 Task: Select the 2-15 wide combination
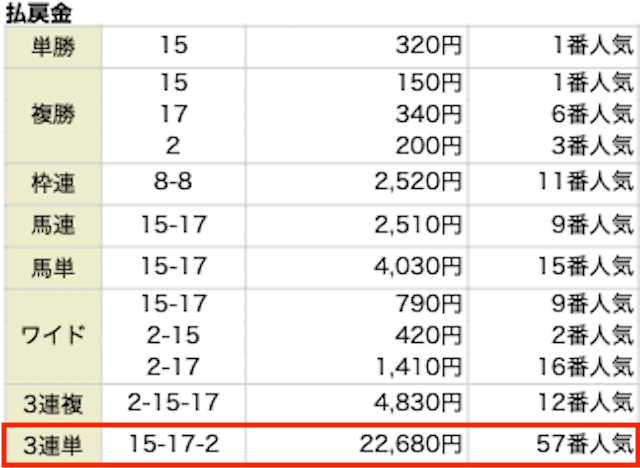click(x=173, y=336)
